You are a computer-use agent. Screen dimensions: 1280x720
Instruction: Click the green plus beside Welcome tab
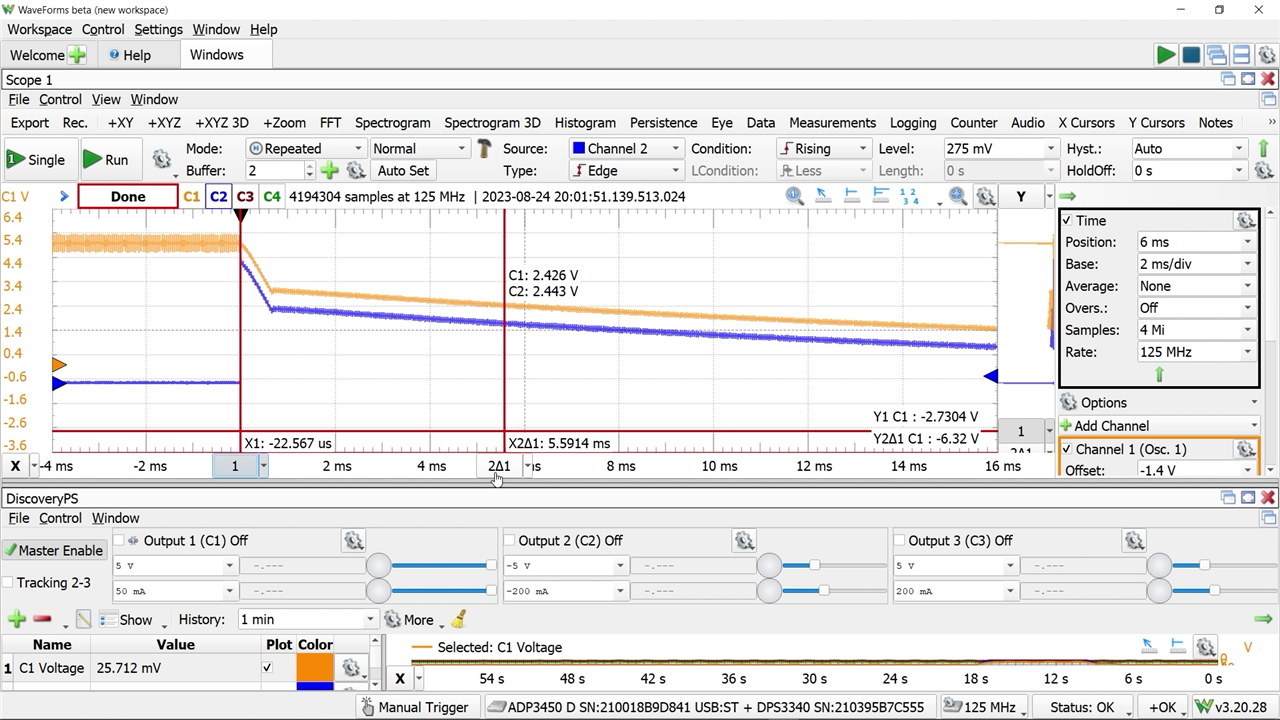click(x=76, y=55)
